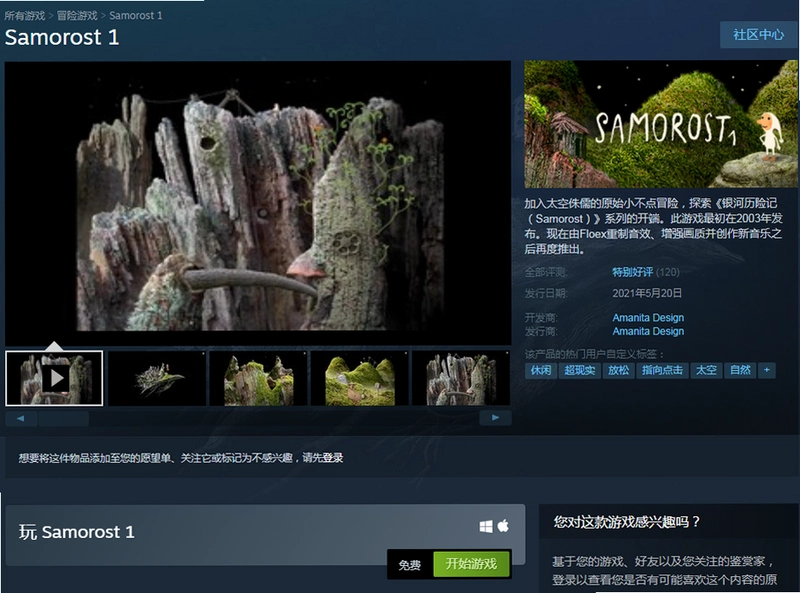This screenshot has width=800, height=593.
Task: Slide the thumbnail strip scrollbar handle
Action: coord(64,418)
